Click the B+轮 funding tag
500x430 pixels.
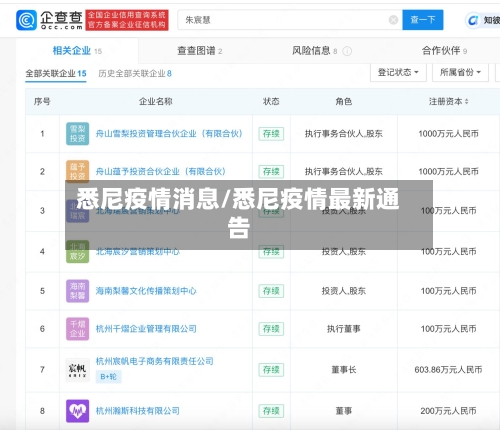(x=108, y=377)
